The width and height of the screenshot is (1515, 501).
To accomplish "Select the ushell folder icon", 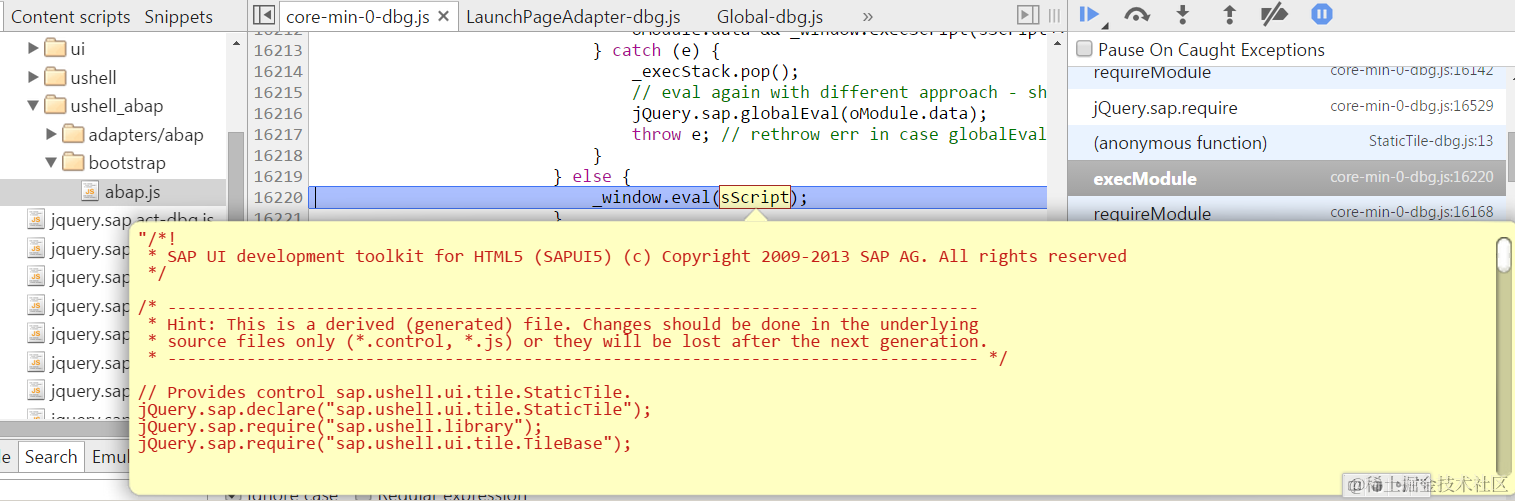I will pos(55,77).
